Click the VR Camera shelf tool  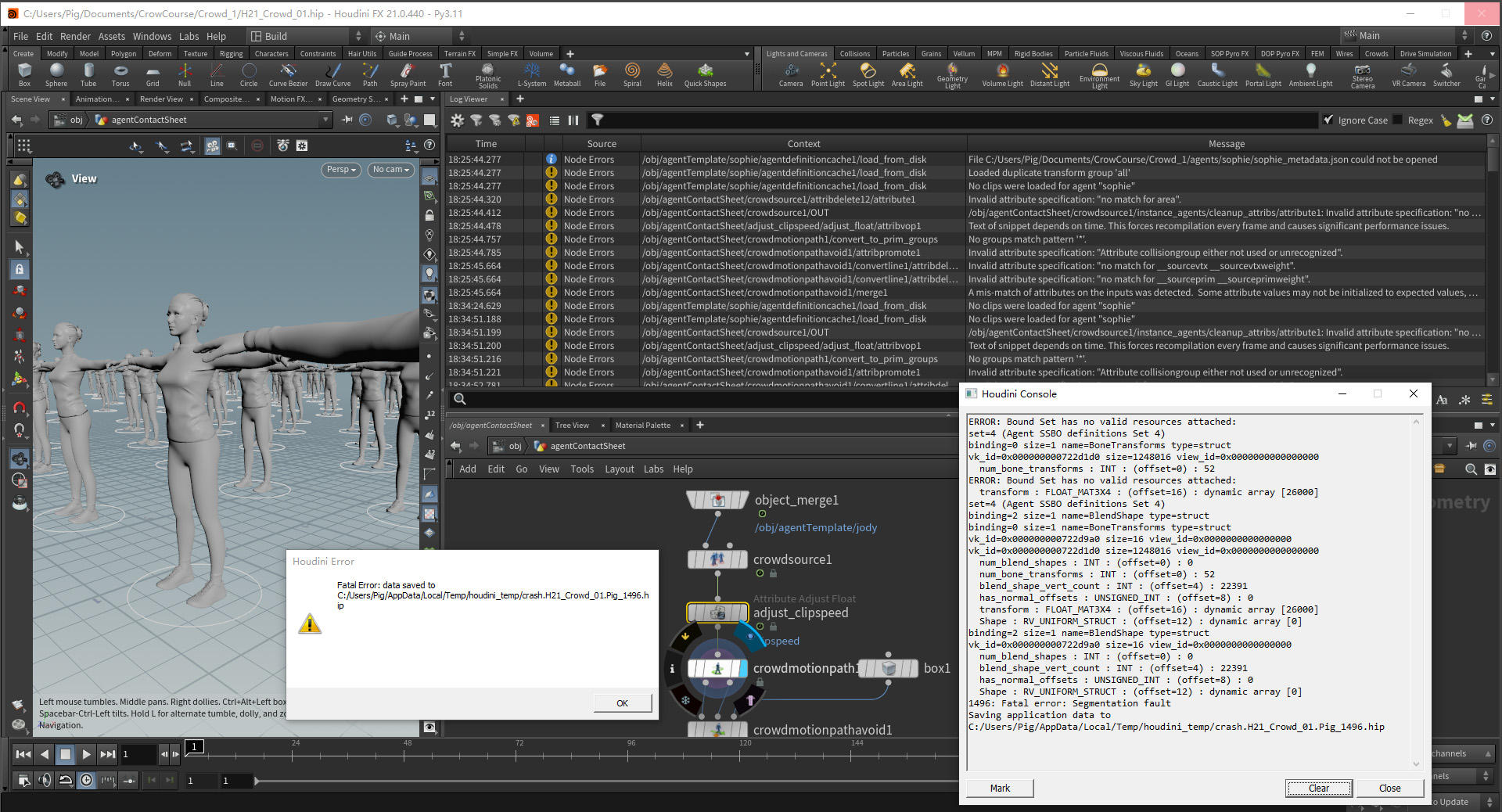click(x=1409, y=75)
